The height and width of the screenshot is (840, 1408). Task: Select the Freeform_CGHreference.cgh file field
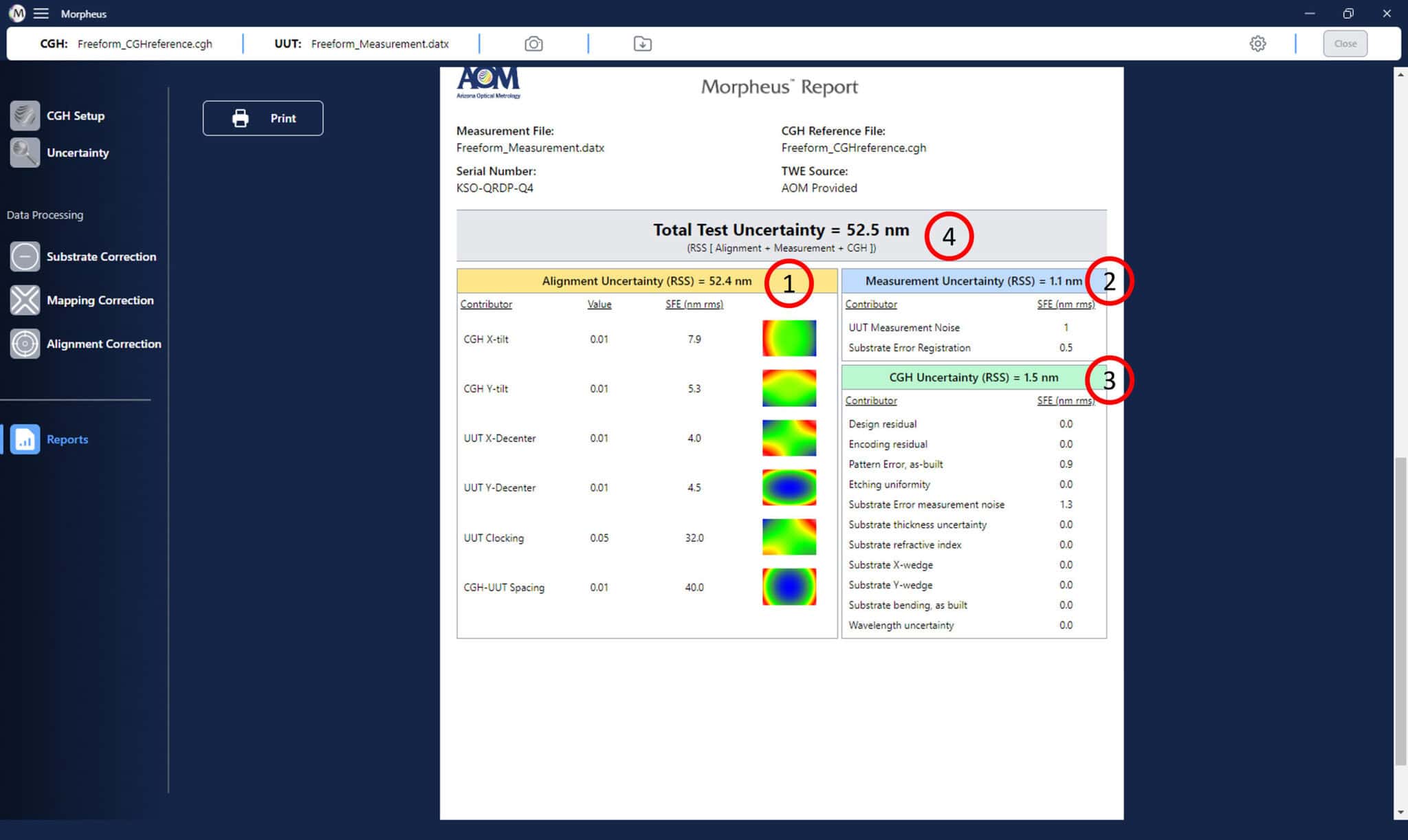[x=144, y=44]
